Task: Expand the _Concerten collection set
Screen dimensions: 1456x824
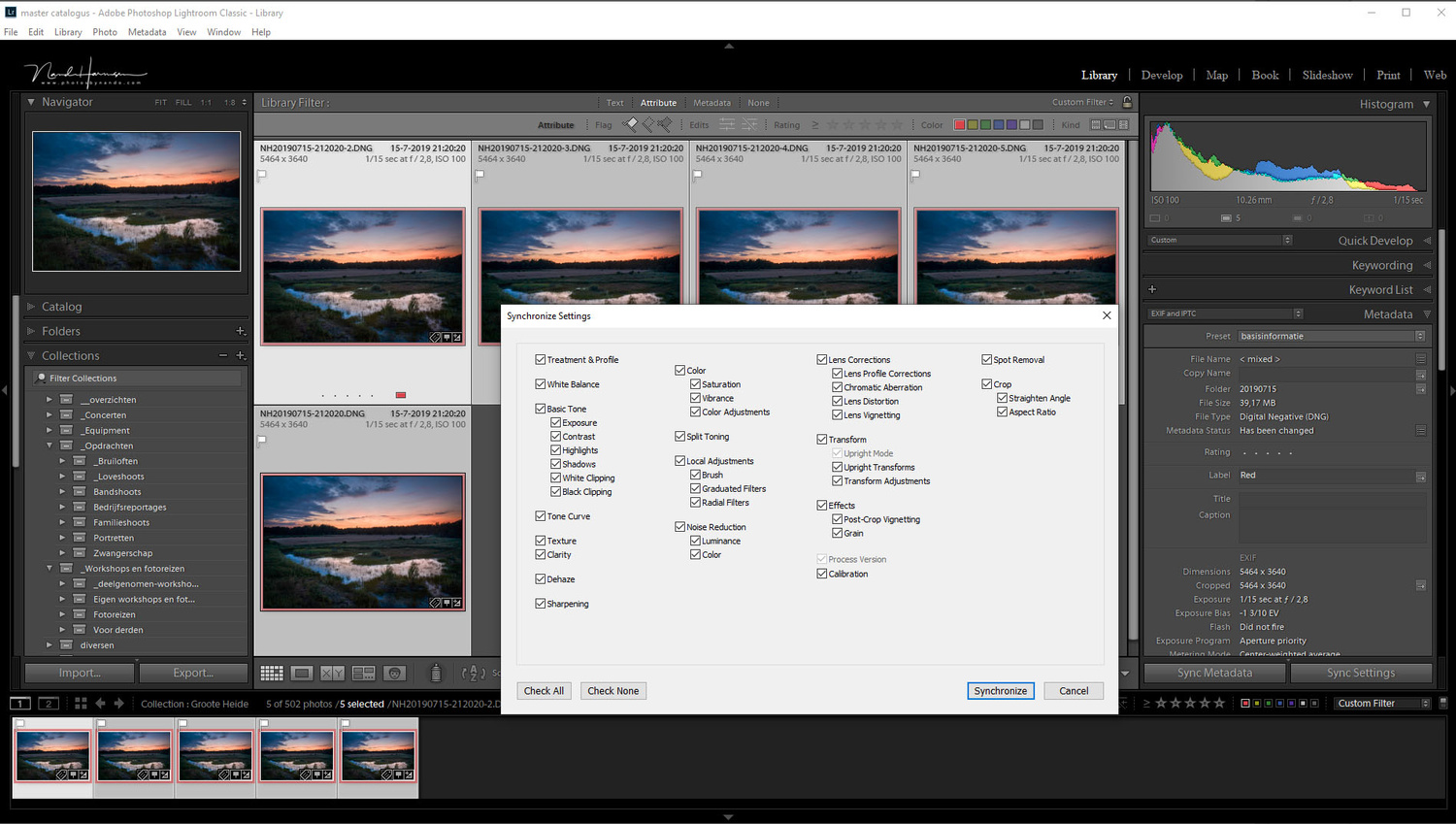Action: pos(50,414)
